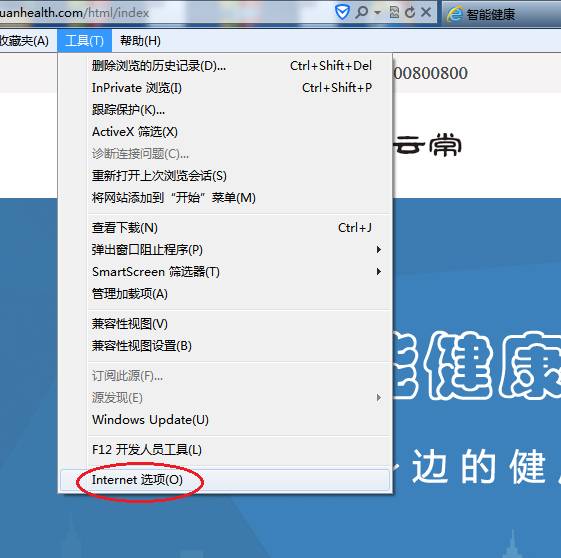The width and height of the screenshot is (561, 558).
Task: Click the compatibility view broken-page icon
Action: tap(394, 13)
